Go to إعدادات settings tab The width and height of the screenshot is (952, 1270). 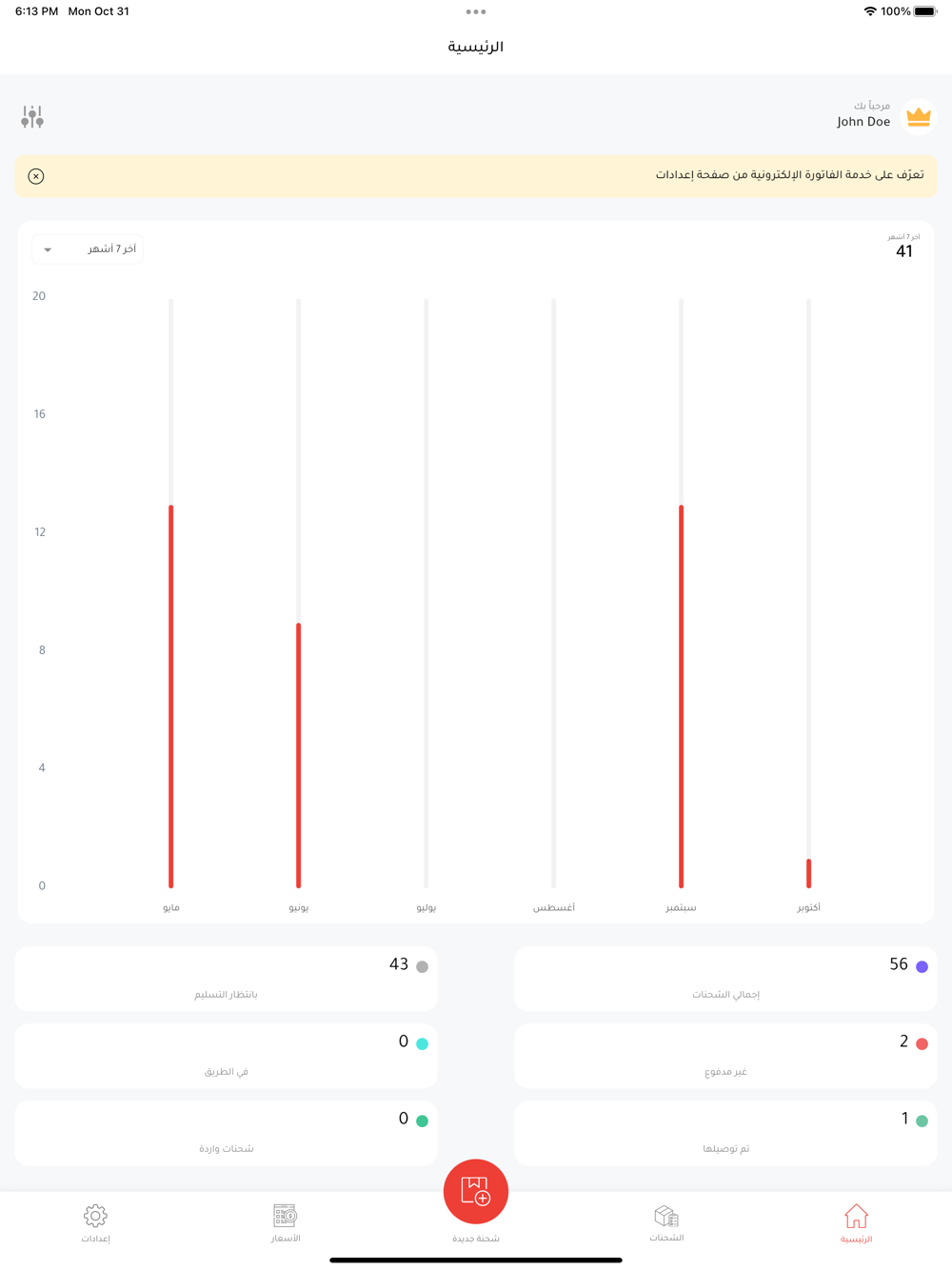(95, 1222)
